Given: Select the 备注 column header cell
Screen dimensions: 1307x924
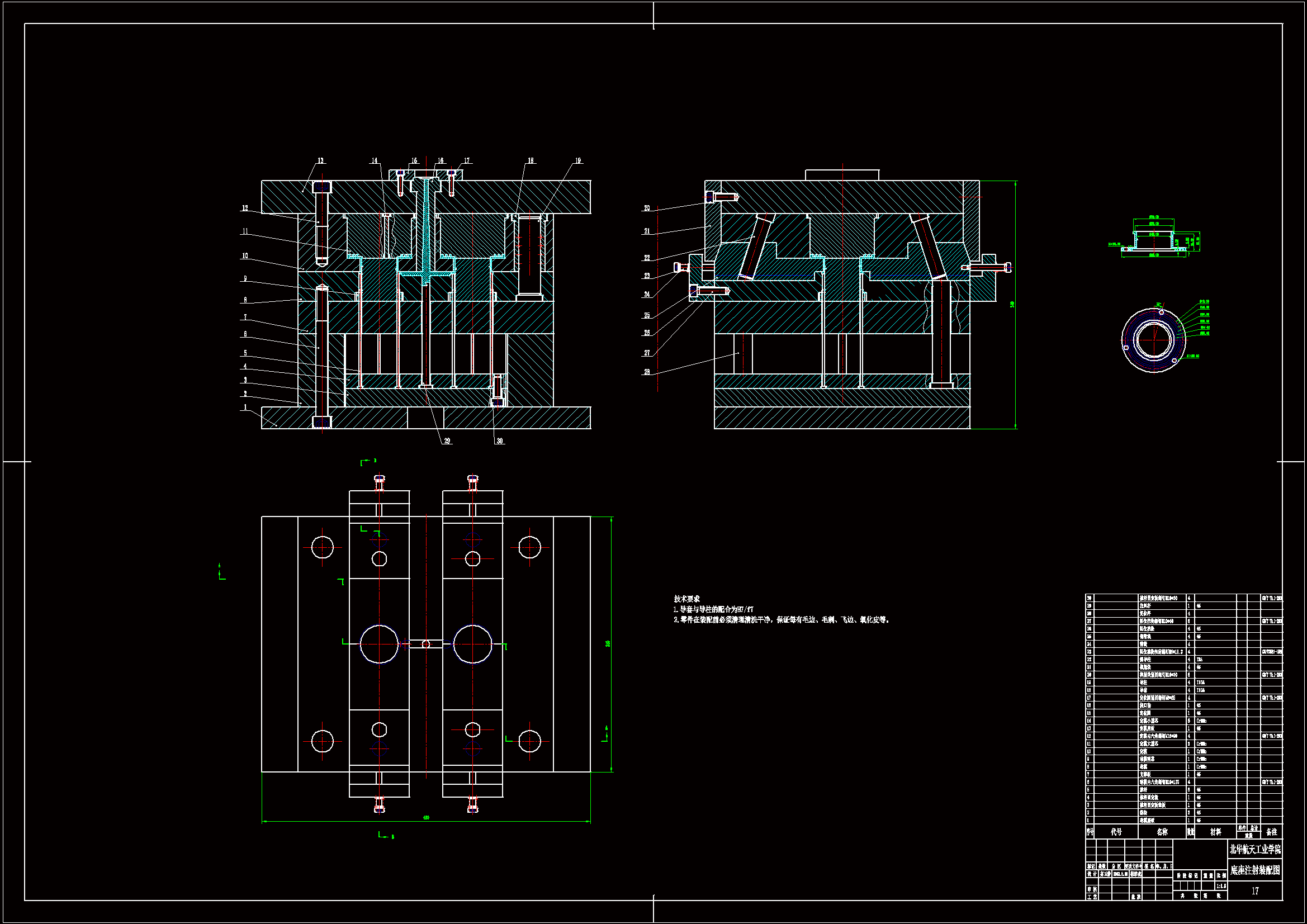Looking at the screenshot, I should click(1271, 832).
